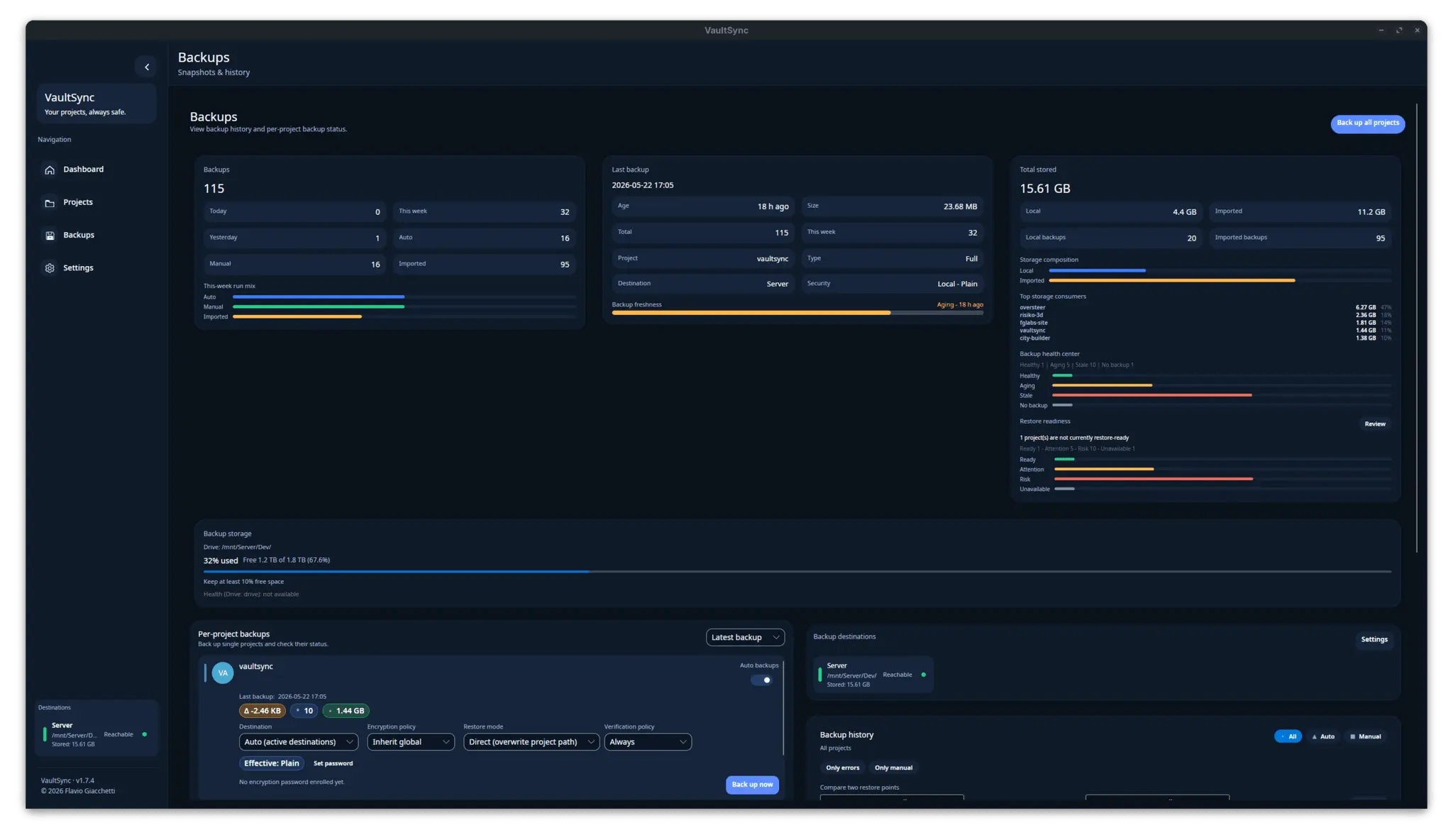This screenshot has height=840, width=1453.
Task: Click Set password for vaultsync
Action: point(333,763)
